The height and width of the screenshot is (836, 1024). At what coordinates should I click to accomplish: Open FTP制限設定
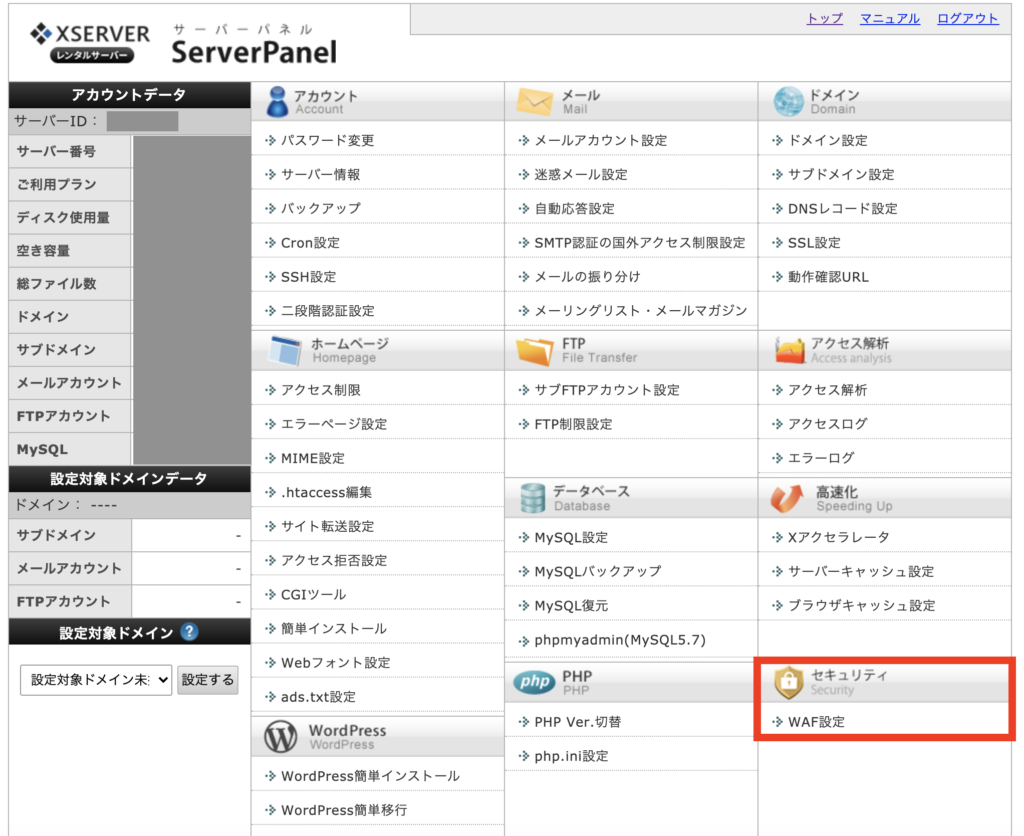pos(573,424)
